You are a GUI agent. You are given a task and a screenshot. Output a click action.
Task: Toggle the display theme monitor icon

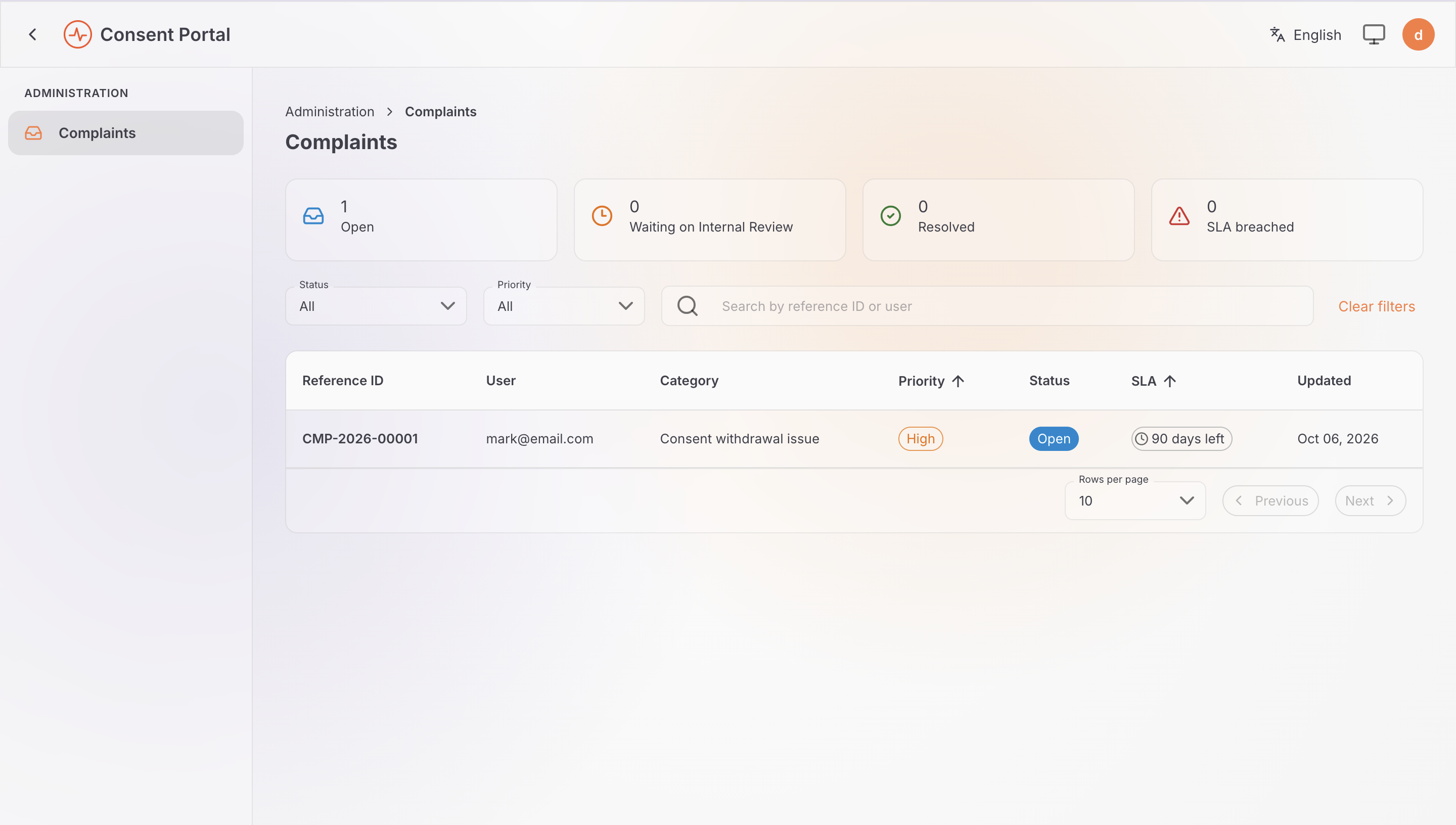(x=1373, y=34)
